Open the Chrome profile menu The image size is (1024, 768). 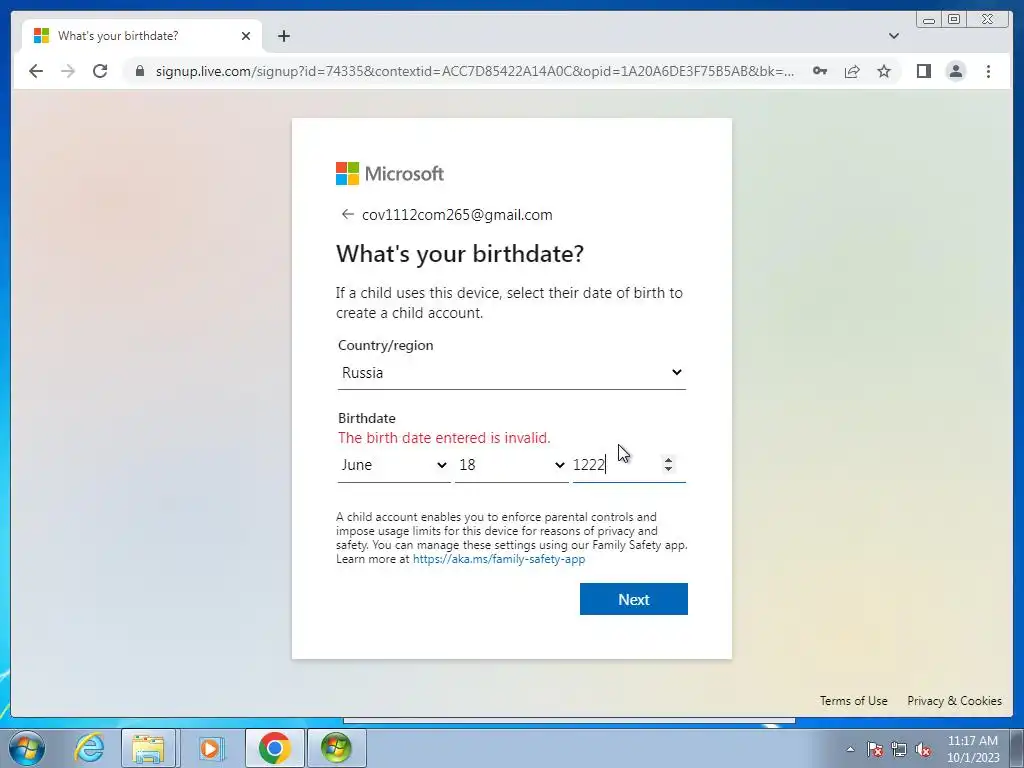[x=955, y=71]
